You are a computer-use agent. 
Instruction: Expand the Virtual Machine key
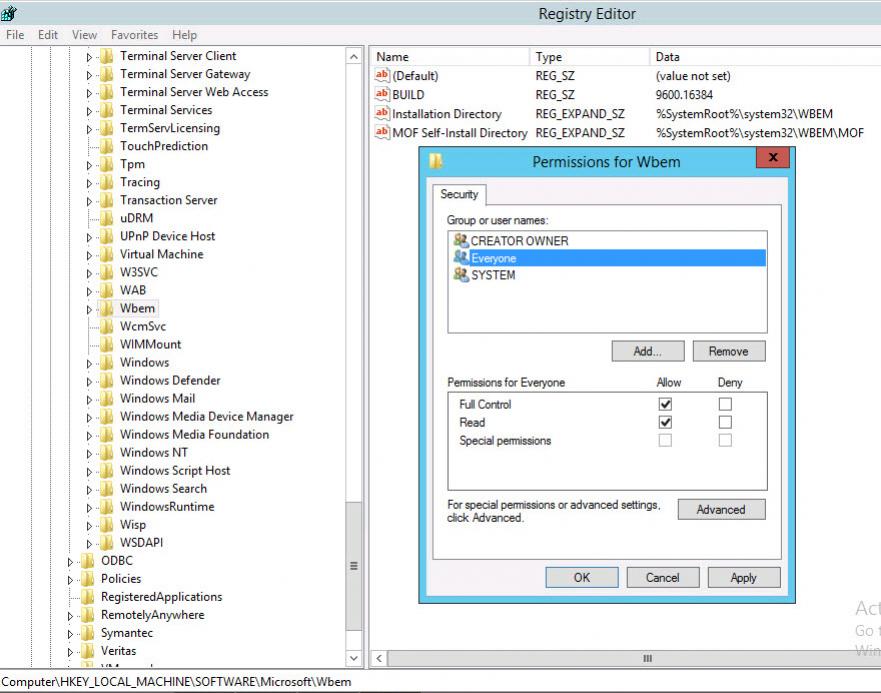click(89, 255)
